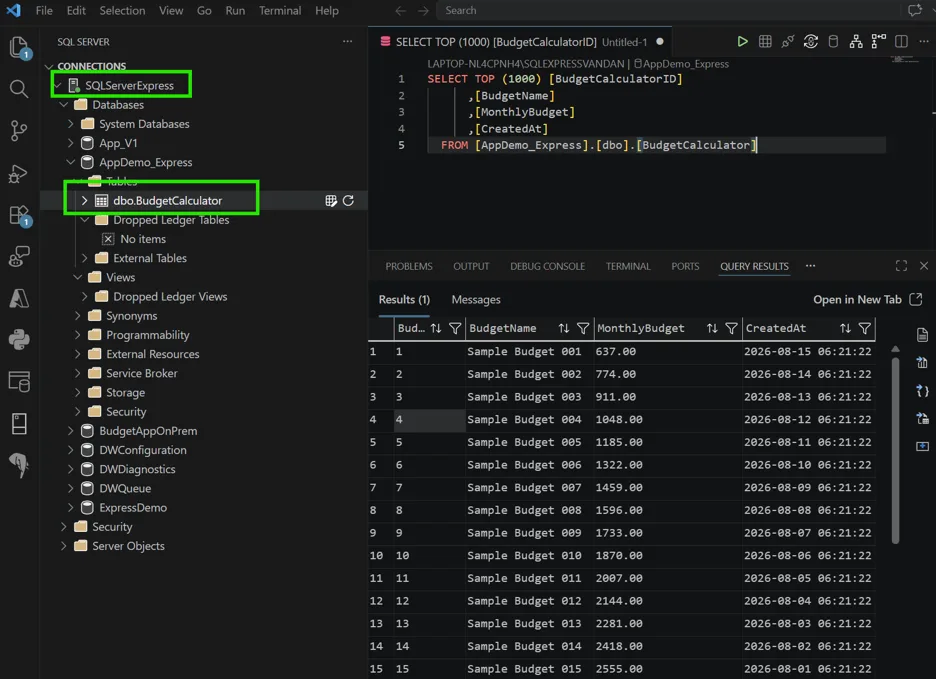Open the Selection menu

coord(122,11)
